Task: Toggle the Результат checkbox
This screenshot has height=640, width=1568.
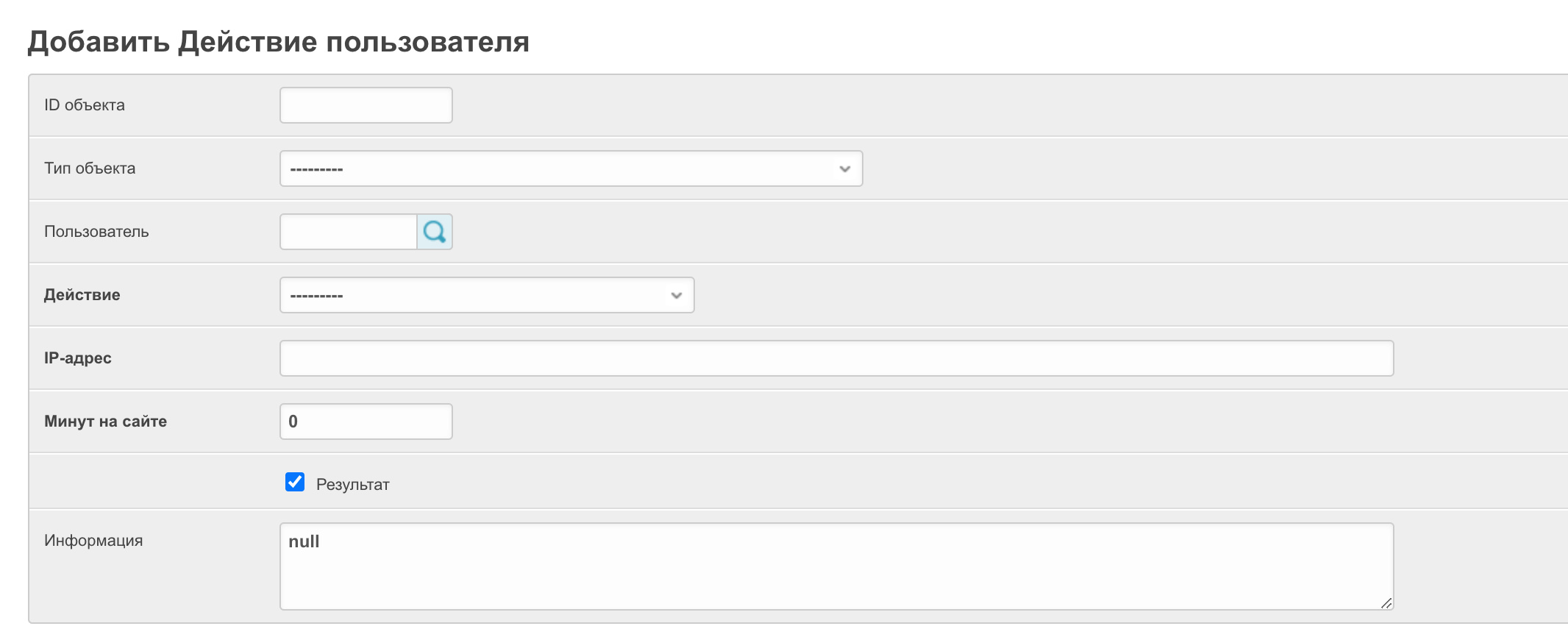Action: click(x=295, y=482)
